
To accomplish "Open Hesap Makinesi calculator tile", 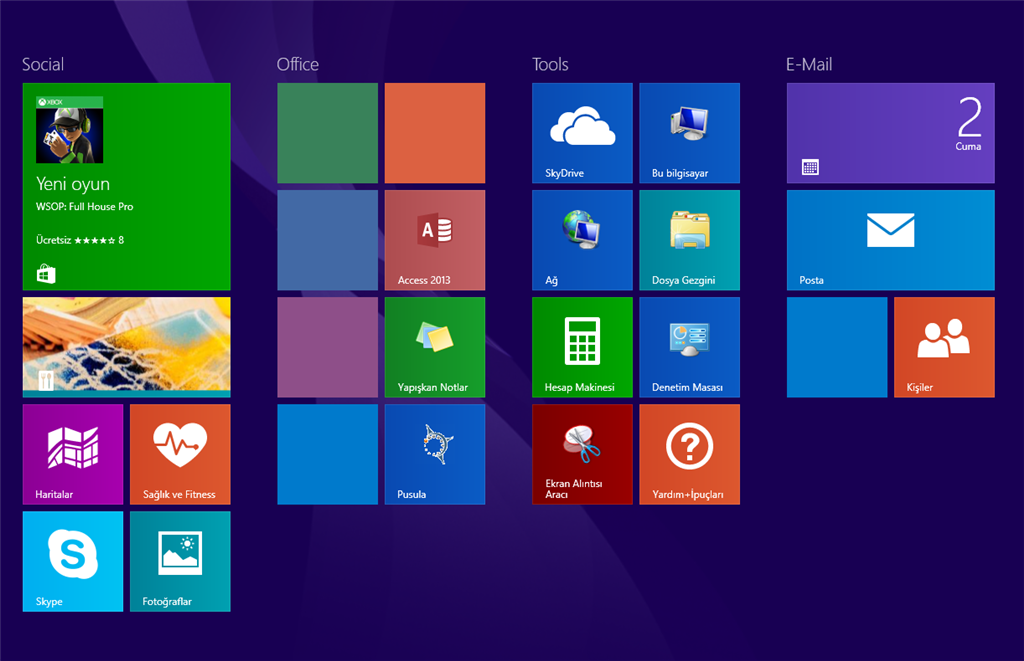I will pyautogui.click(x=582, y=347).
